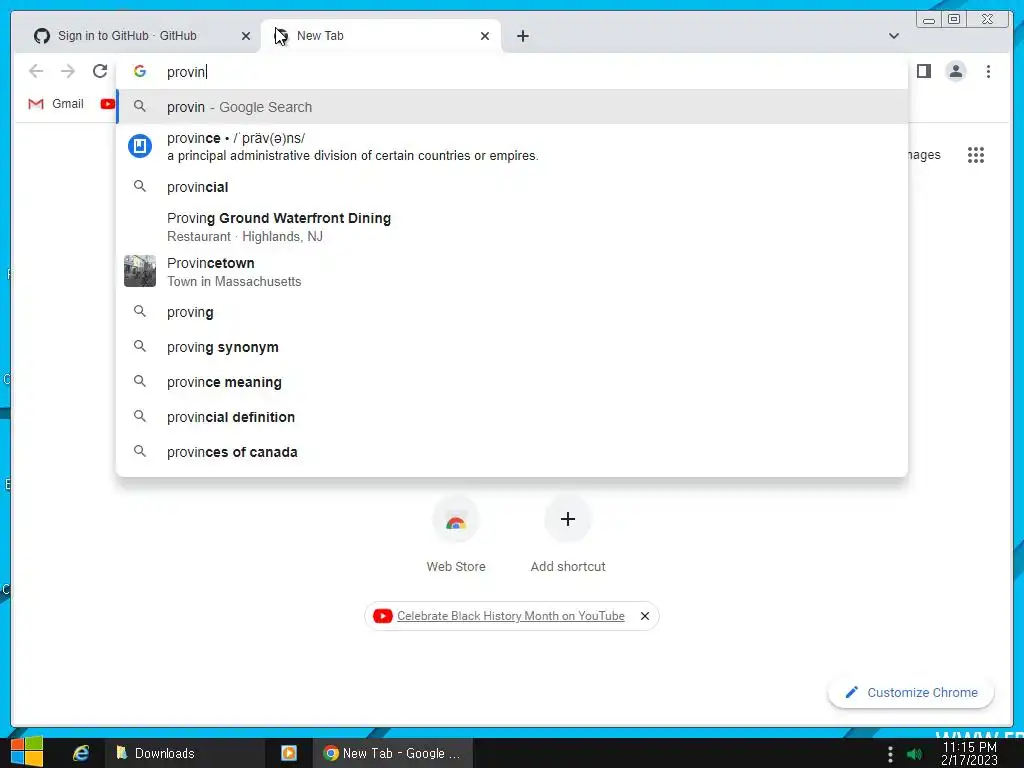Go back with the back arrow
The width and height of the screenshot is (1024, 768).
tap(36, 71)
